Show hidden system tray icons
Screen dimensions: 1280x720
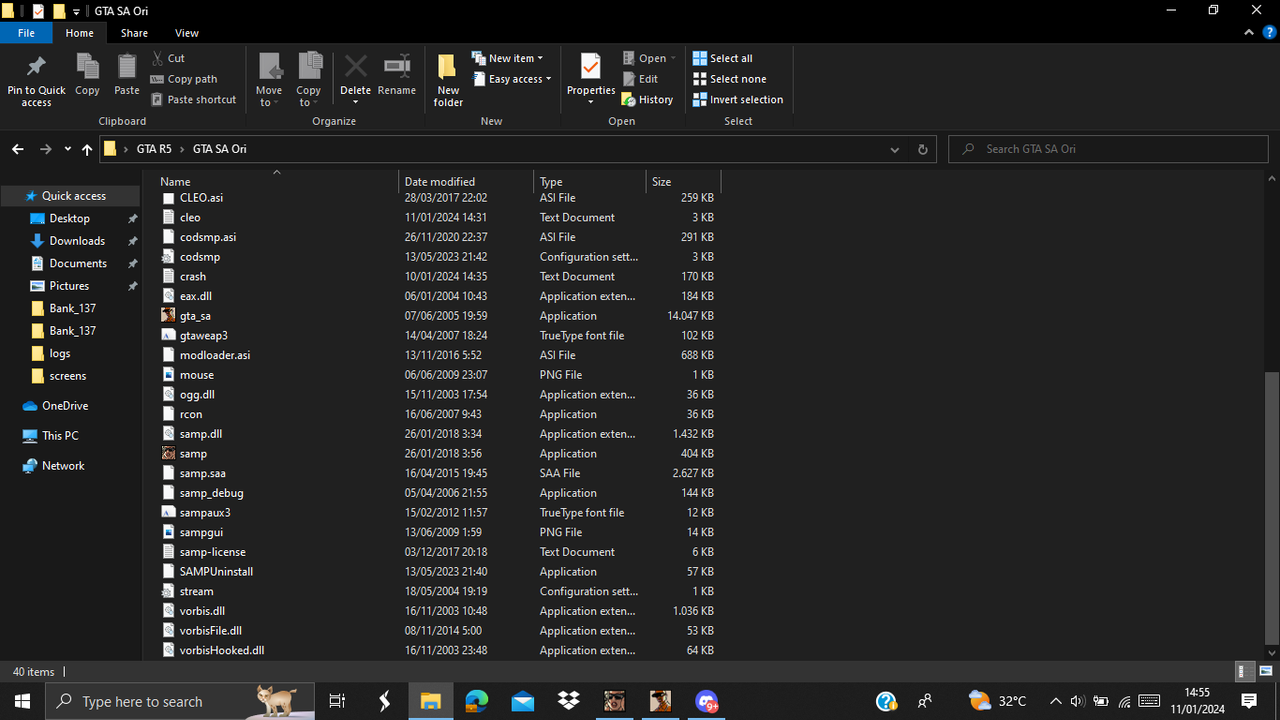click(1055, 701)
